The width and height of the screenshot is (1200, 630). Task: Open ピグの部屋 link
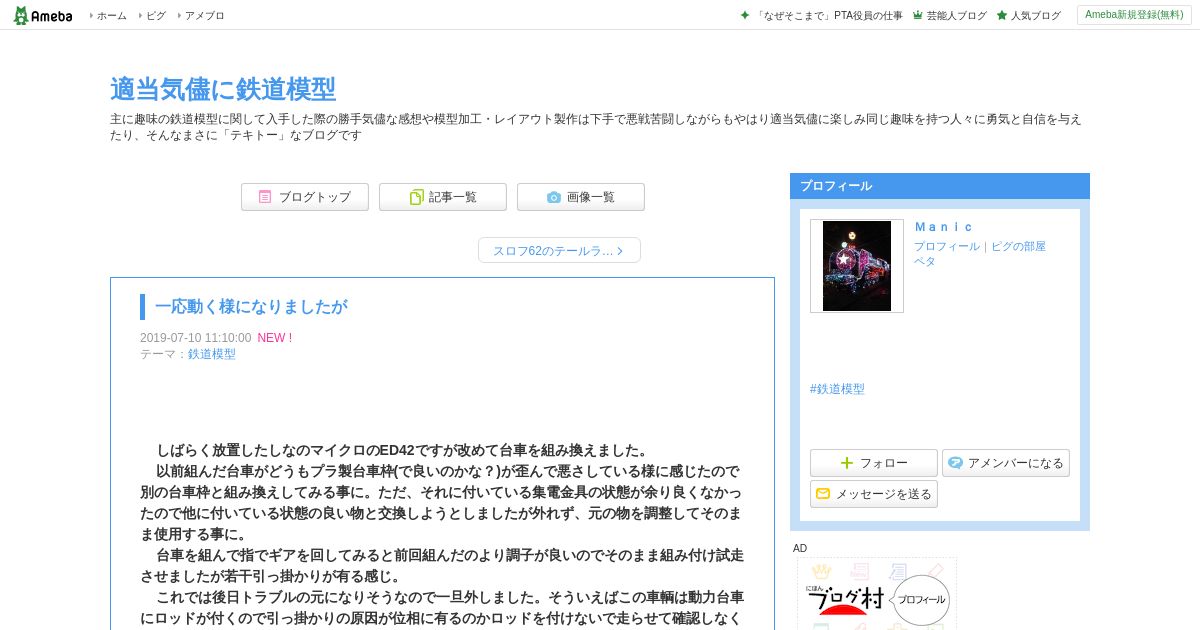point(1018,246)
